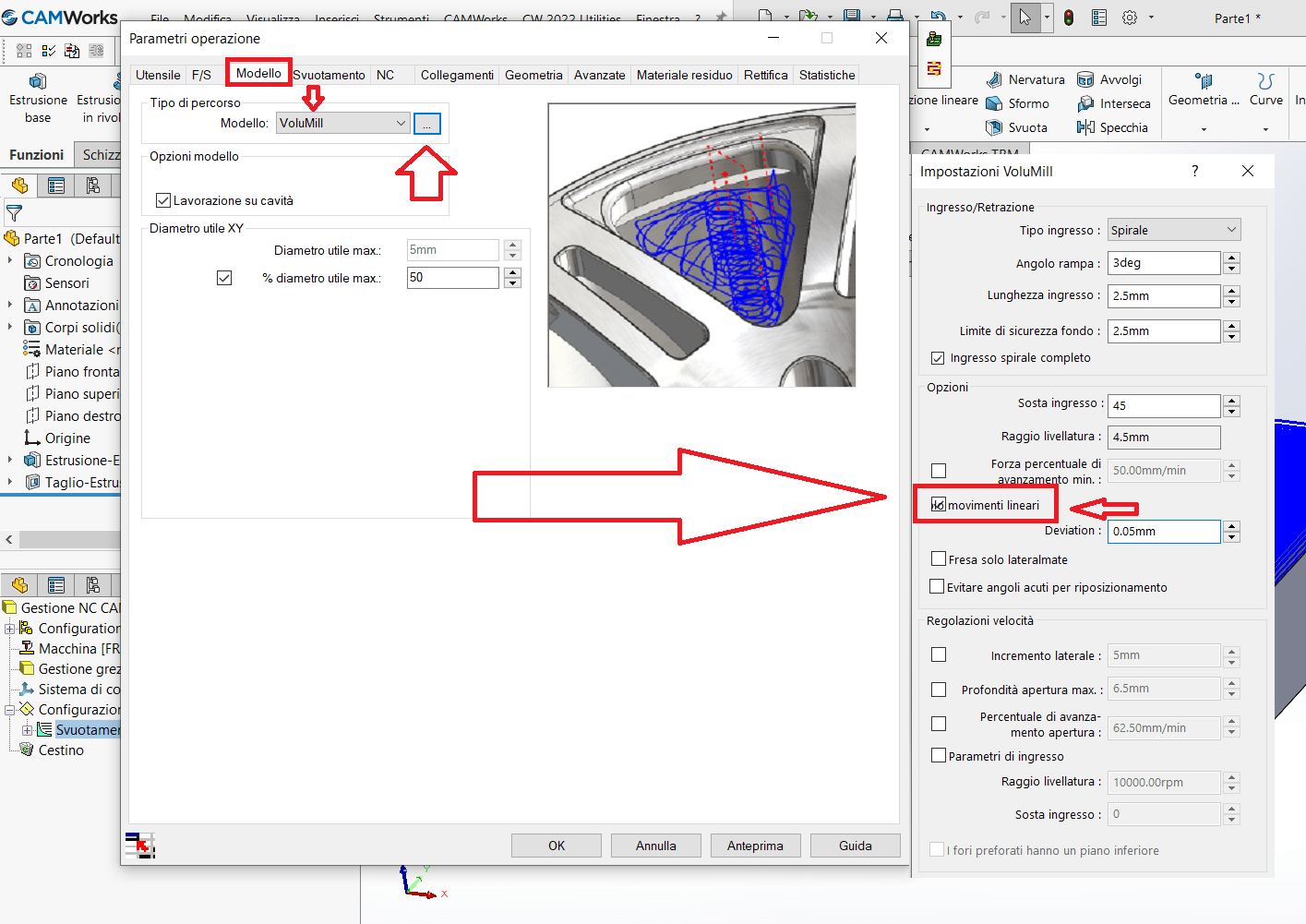Open the Modello VoluMill dropdown

[342, 123]
